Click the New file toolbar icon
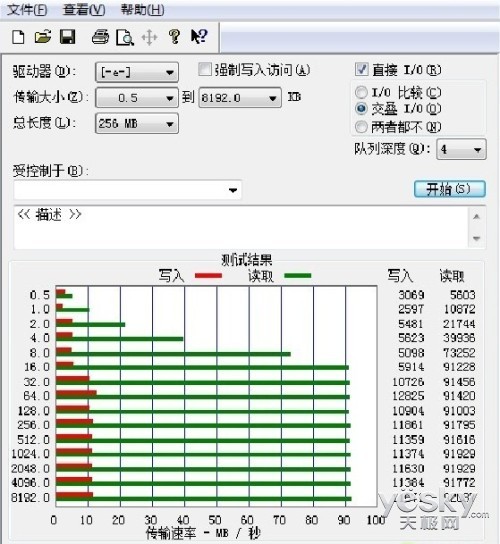 [18, 37]
